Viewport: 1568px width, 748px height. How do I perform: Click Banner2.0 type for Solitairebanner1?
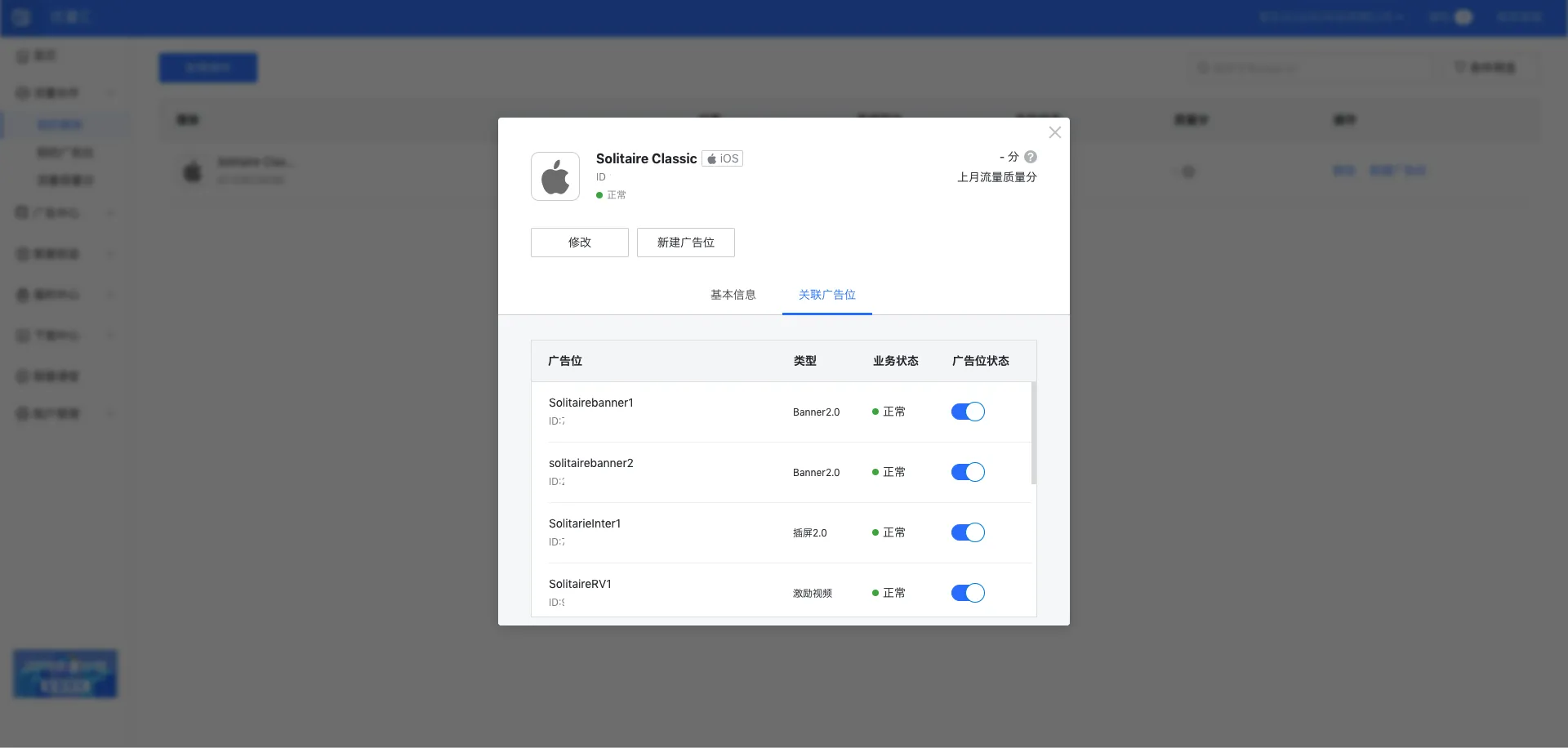pos(816,412)
